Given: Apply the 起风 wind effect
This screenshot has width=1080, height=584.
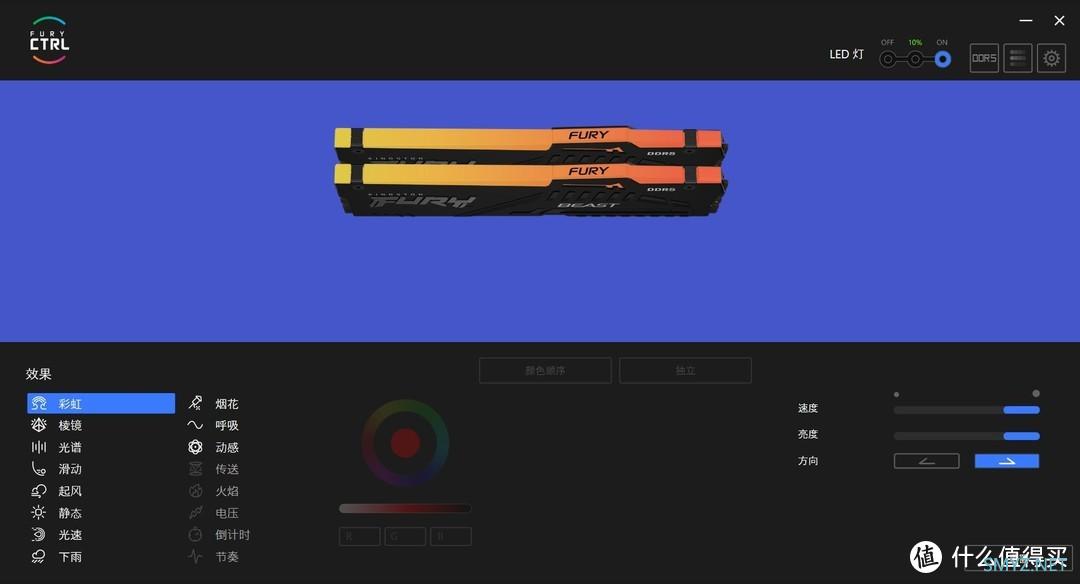Looking at the screenshot, I should pyautogui.click(x=56, y=491).
